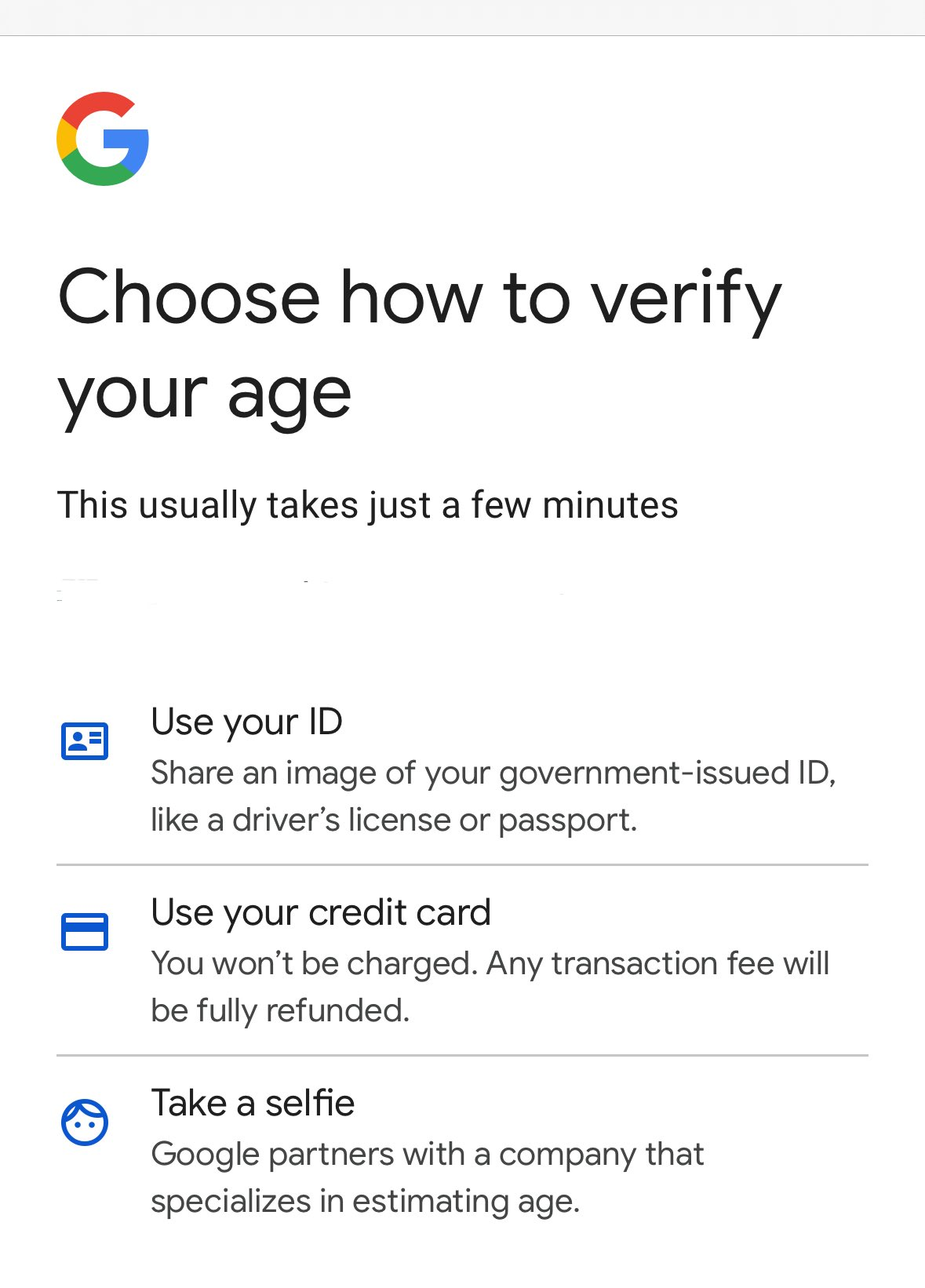Screen dimensions: 925x1288
Task: Click "This usually takes just a few minutes"
Action: pyautogui.click(x=367, y=504)
